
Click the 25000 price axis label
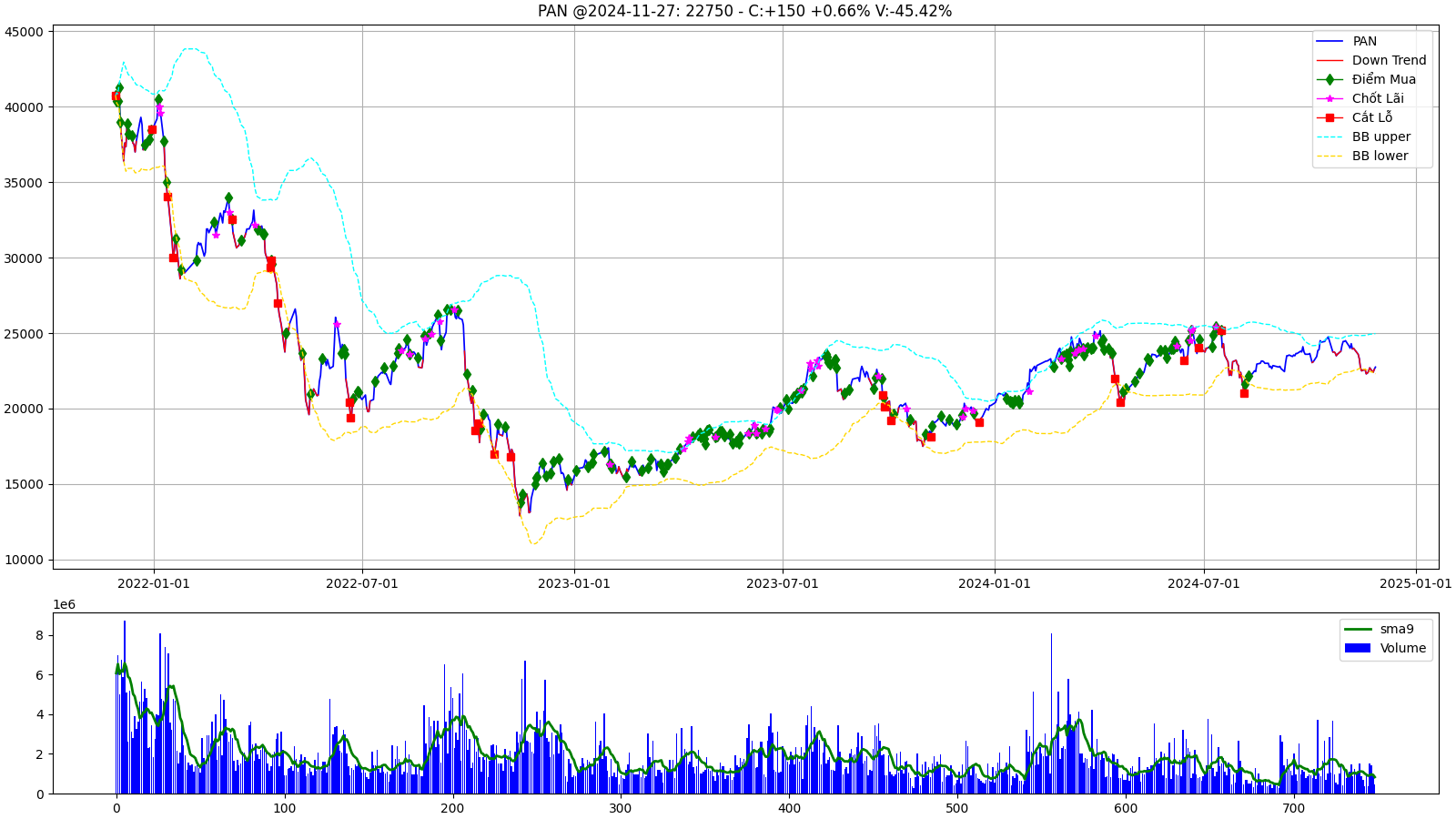[24, 334]
